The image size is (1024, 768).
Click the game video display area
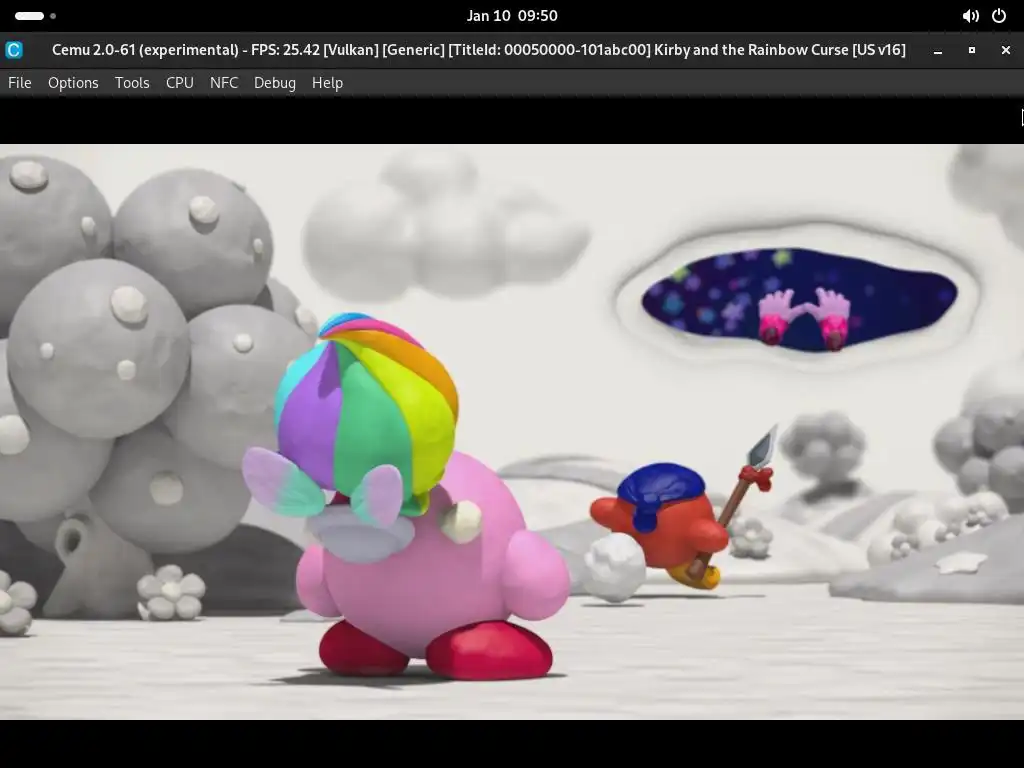(x=512, y=432)
